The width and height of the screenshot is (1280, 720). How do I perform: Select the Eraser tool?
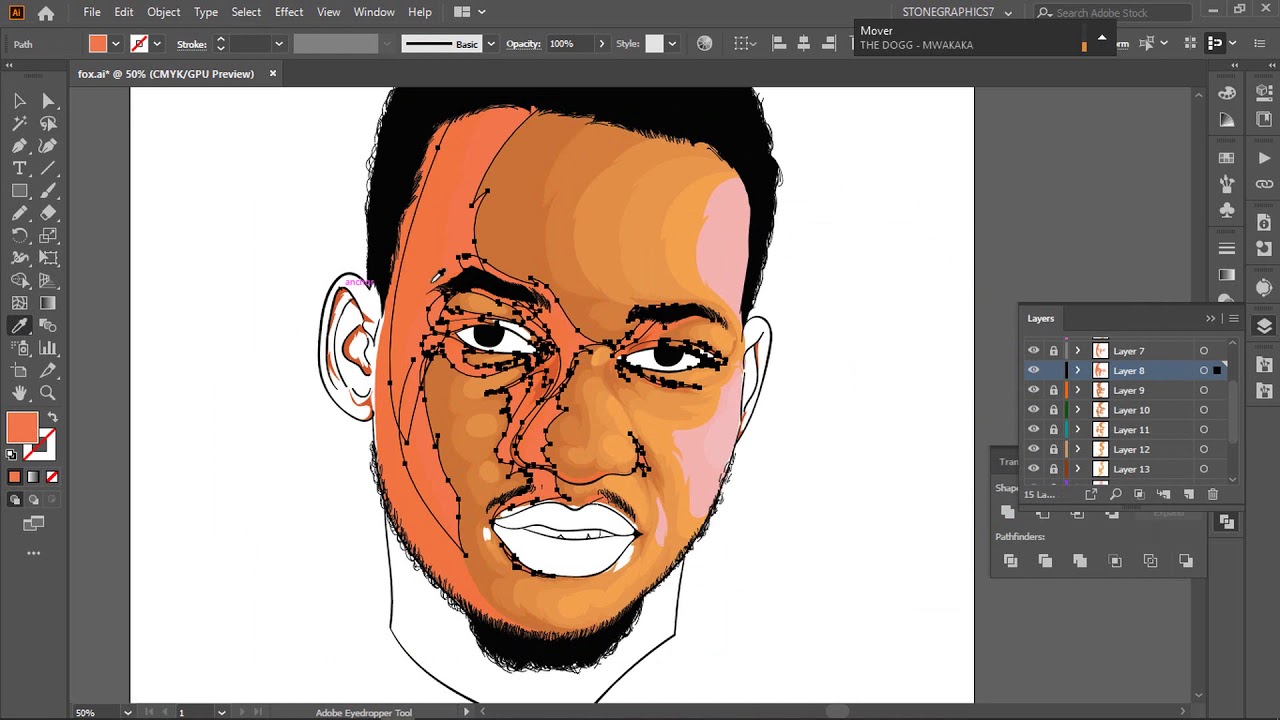[48, 213]
